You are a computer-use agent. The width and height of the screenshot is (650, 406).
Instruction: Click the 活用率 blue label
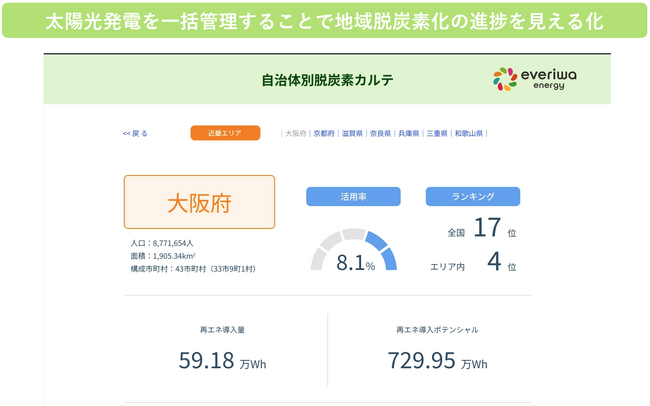coord(353,197)
